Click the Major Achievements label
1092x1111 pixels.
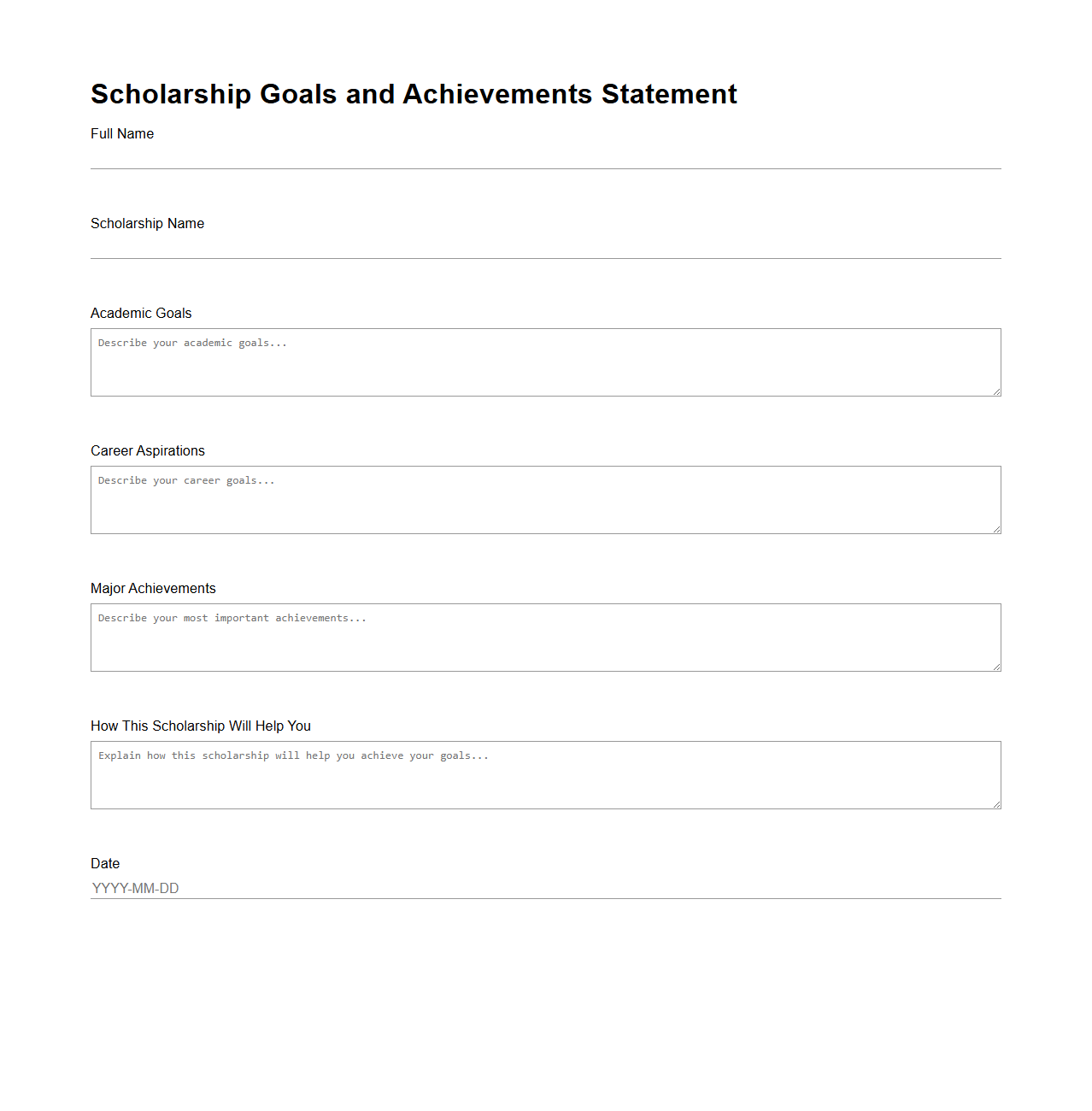point(153,588)
